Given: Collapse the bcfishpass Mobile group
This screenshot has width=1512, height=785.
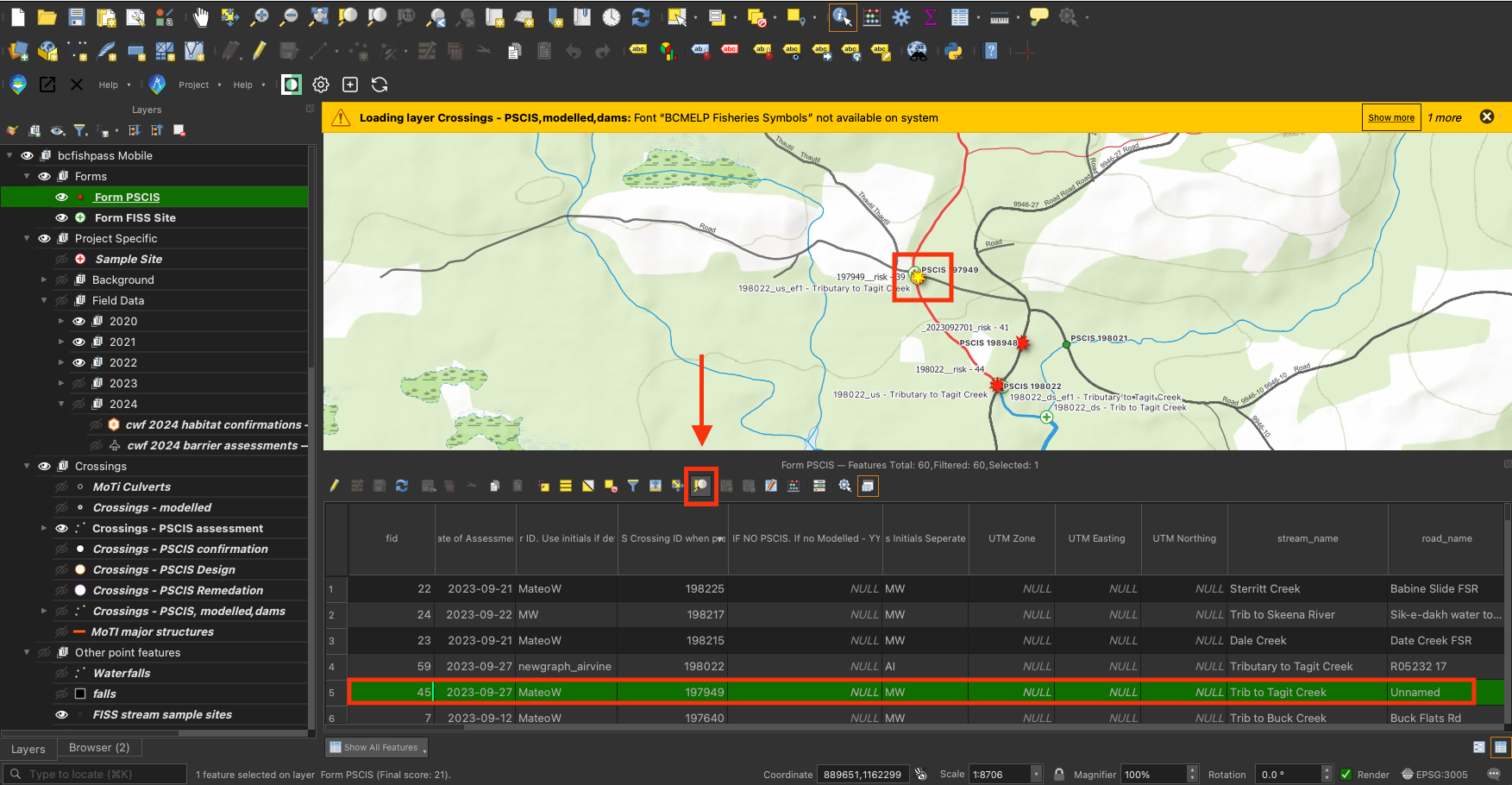Looking at the screenshot, I should coord(9,155).
